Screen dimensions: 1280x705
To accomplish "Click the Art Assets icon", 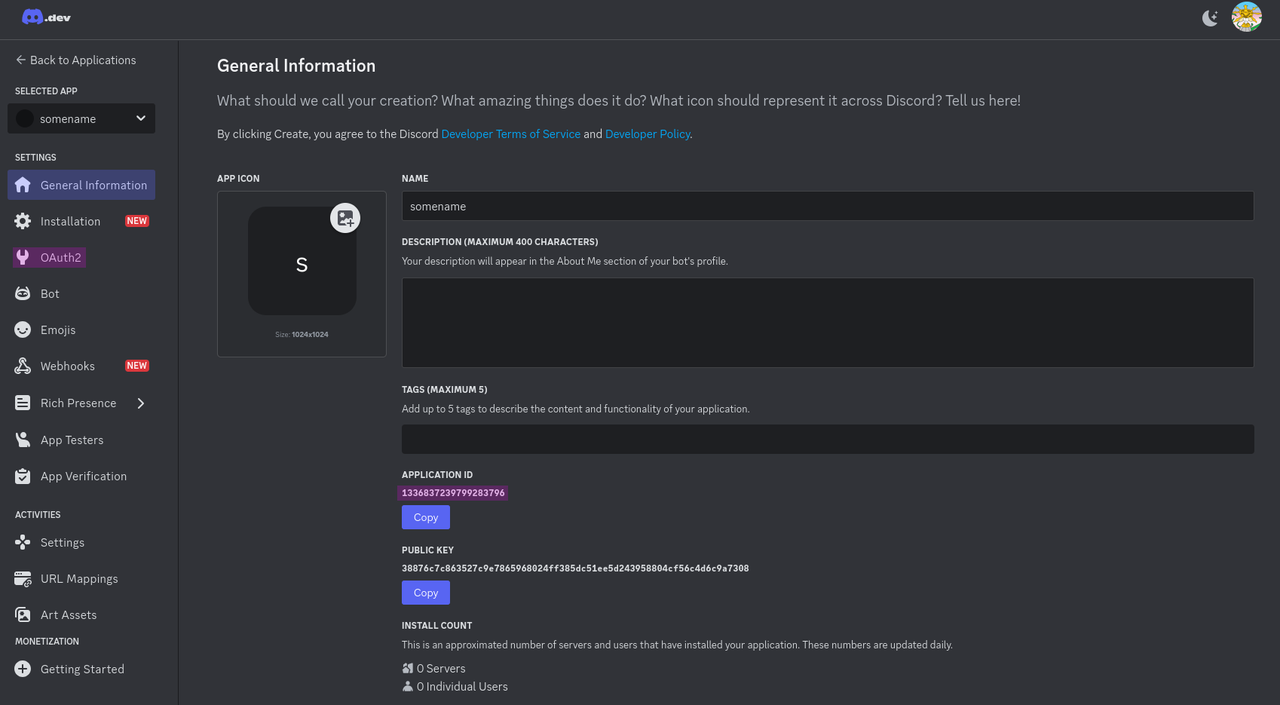I will click(23, 615).
